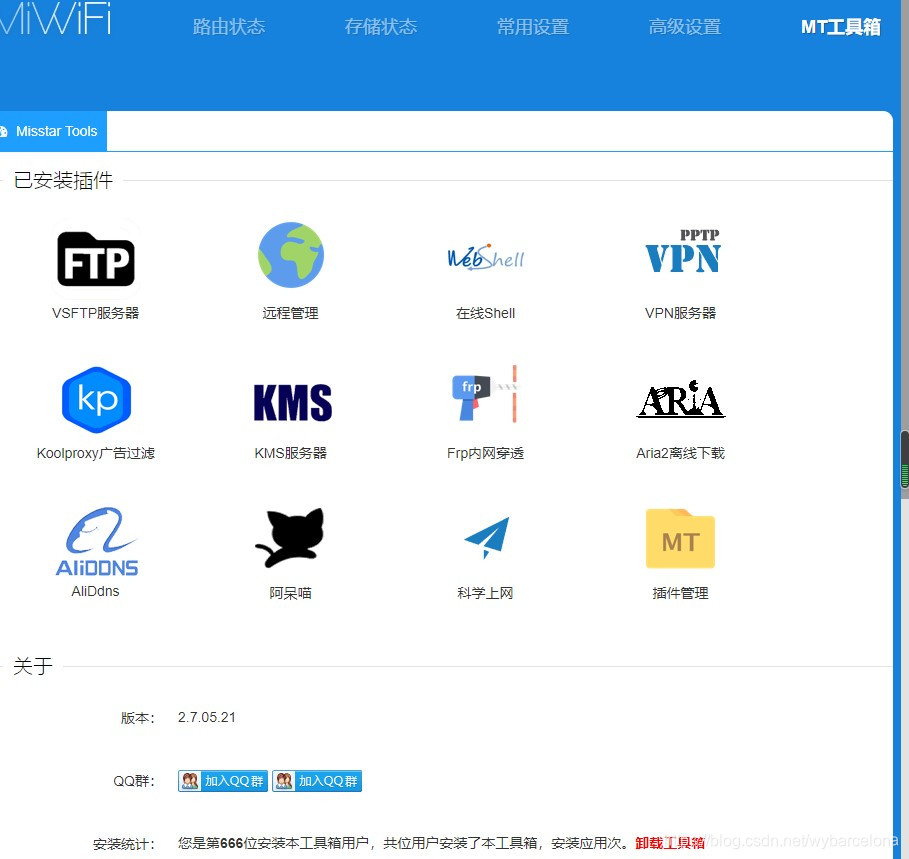
Task: Click the 科学上网 label
Action: coord(486,593)
